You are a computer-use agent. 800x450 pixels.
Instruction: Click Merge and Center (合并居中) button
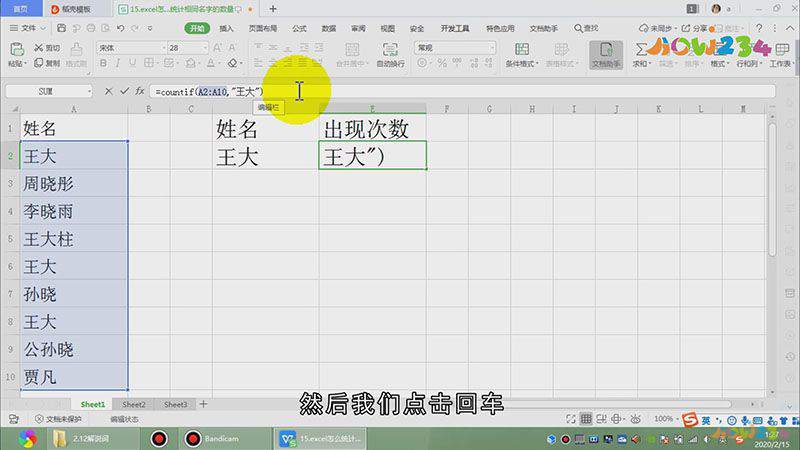352,55
